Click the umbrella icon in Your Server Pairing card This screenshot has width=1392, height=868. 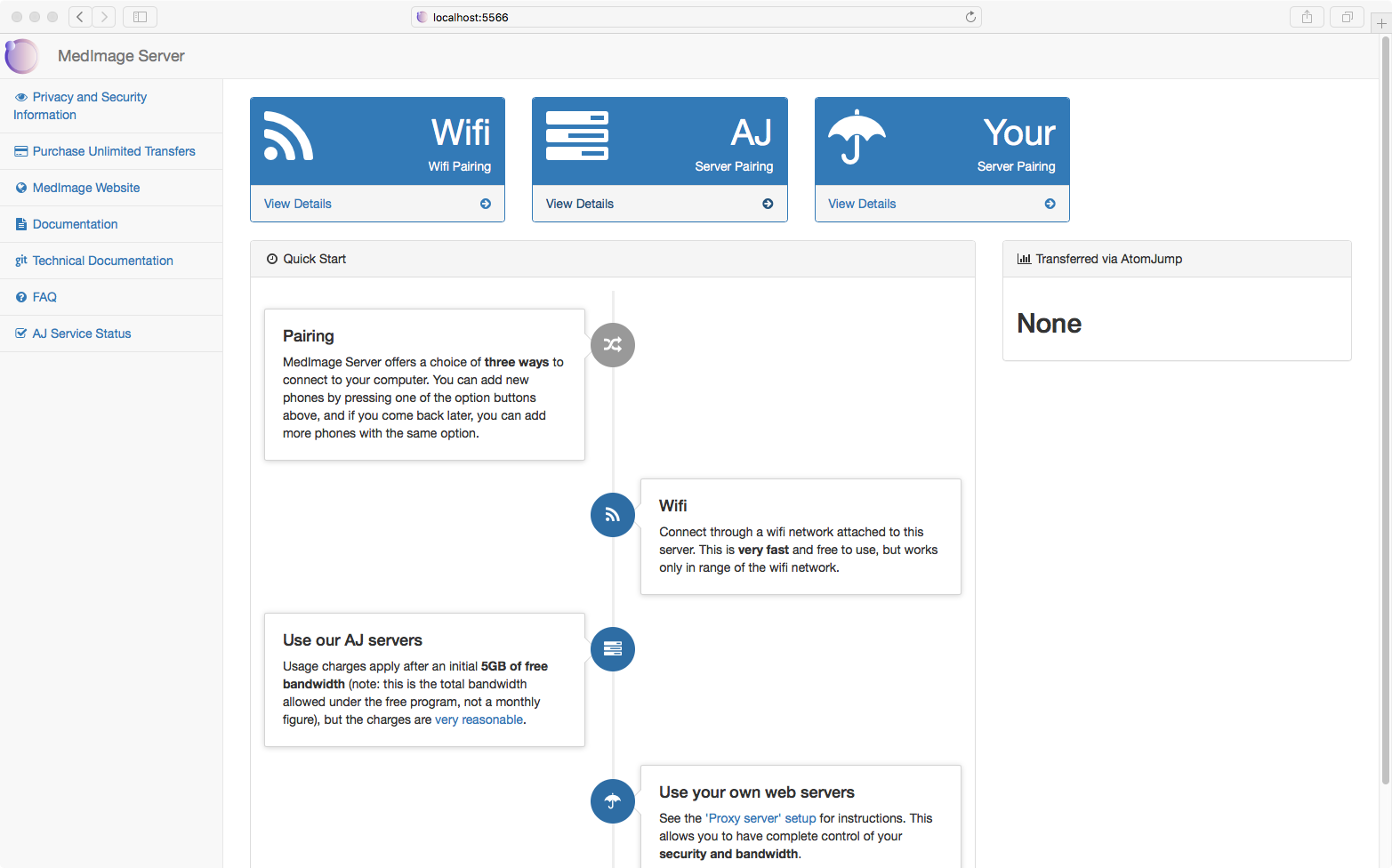click(857, 137)
